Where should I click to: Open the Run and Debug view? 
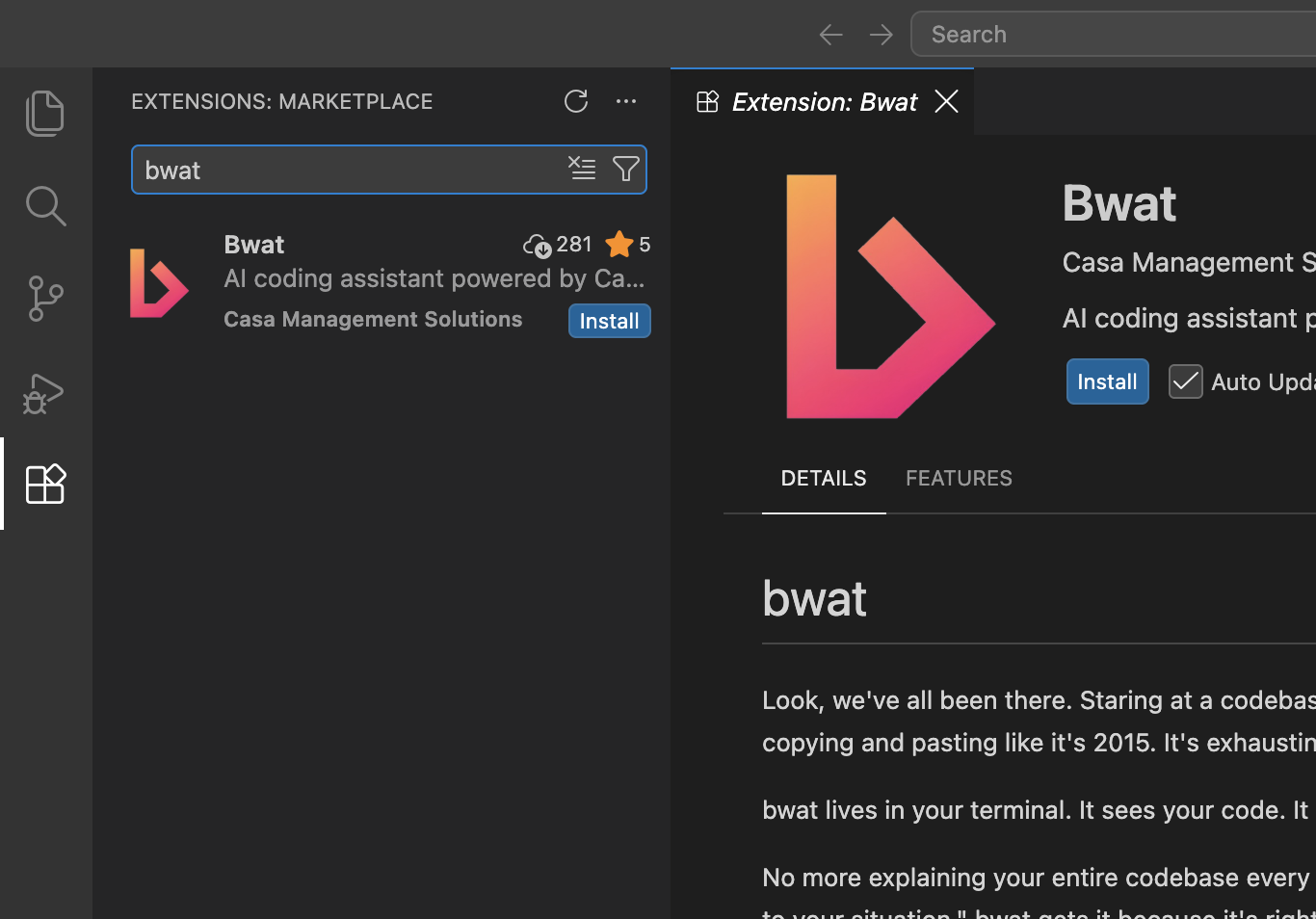point(43,393)
